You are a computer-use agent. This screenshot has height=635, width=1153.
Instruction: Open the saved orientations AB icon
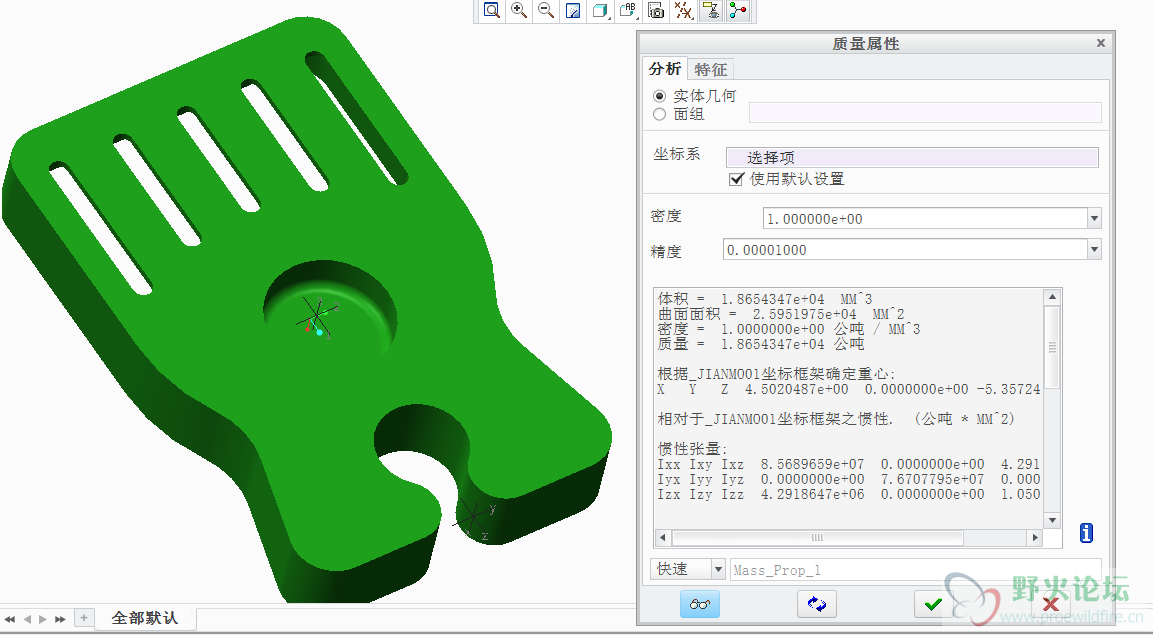628,10
